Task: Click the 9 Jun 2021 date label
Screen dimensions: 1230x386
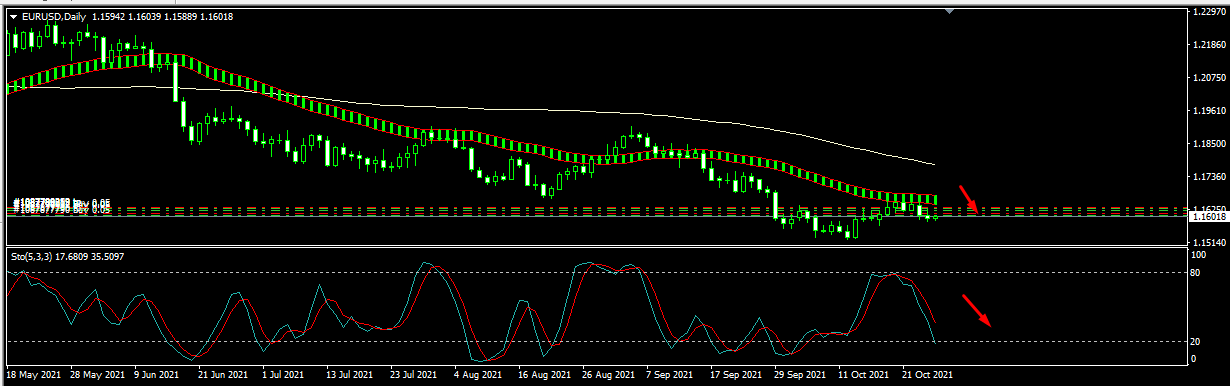Action: tap(156, 376)
